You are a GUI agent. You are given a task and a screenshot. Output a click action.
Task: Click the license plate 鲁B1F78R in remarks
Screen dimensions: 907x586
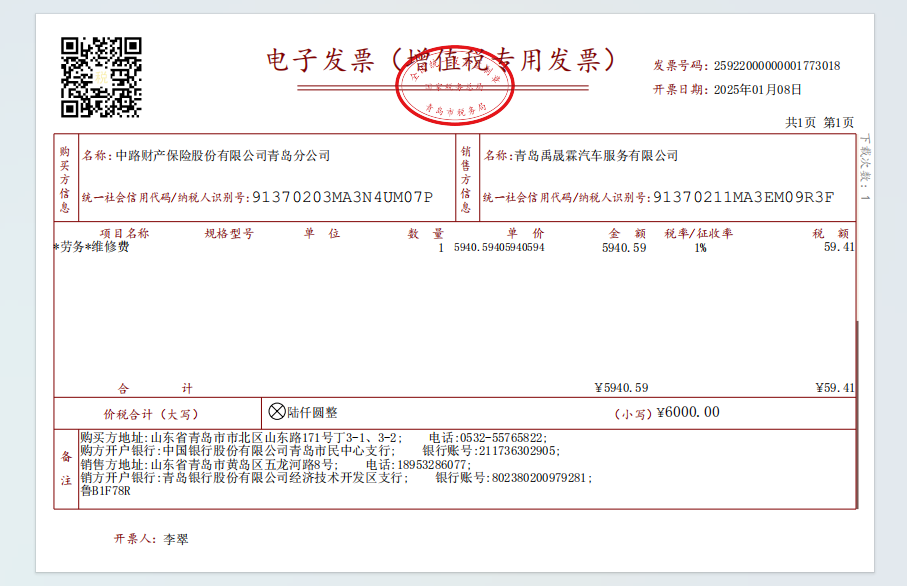(x=106, y=491)
